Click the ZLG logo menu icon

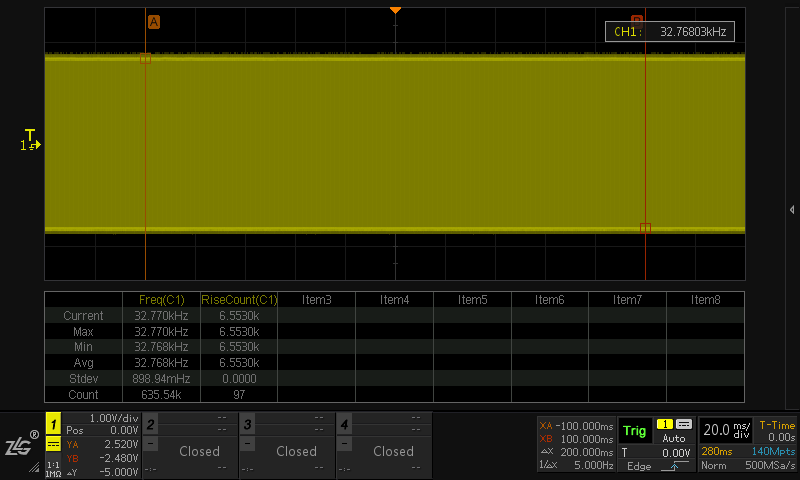tap(20, 446)
